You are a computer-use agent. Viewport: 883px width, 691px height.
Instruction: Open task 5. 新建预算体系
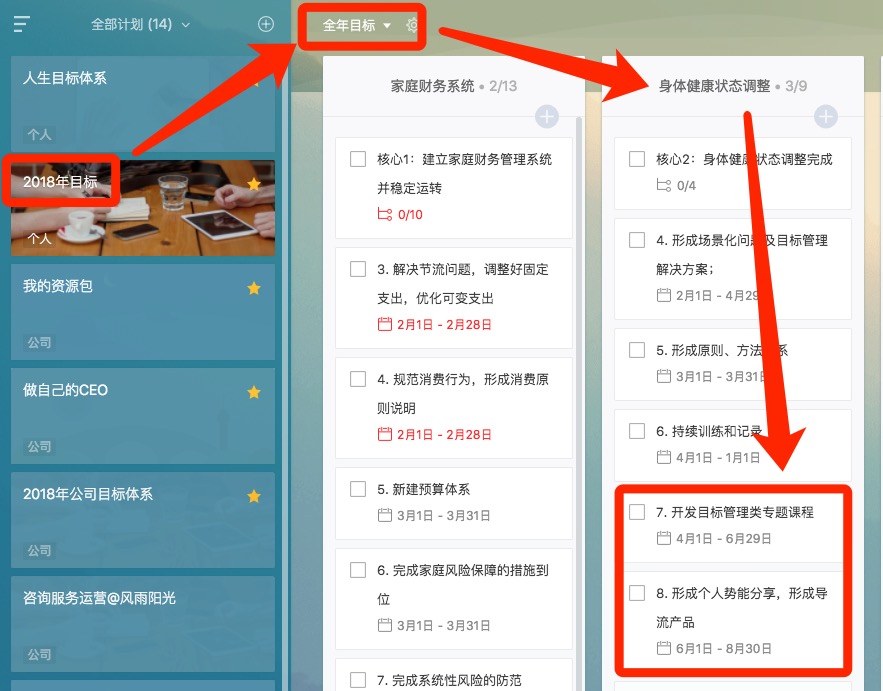point(454,503)
